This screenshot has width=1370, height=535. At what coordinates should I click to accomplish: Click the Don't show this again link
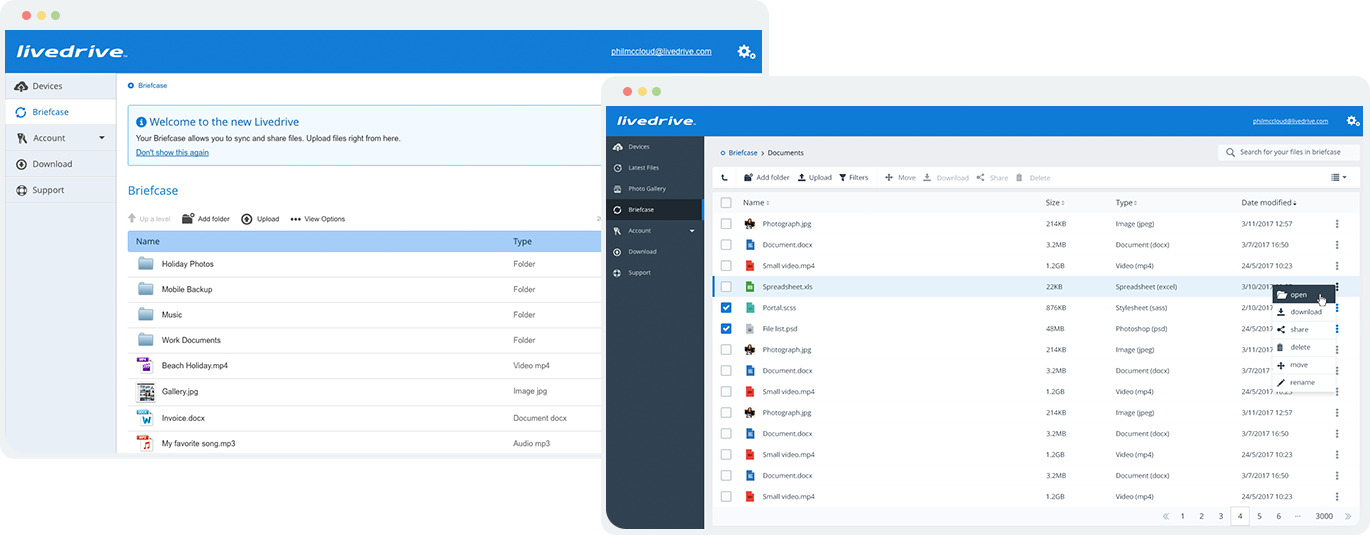coord(172,153)
